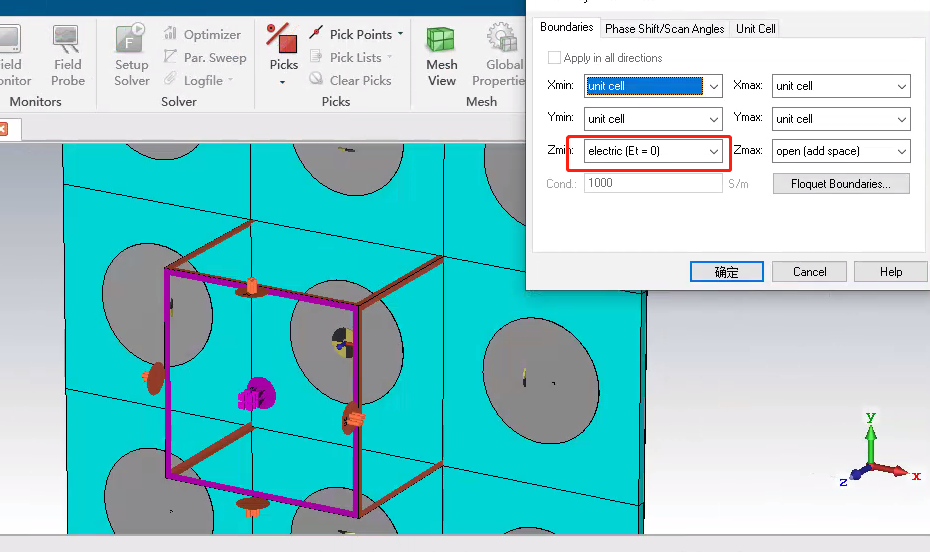Click the Help button
This screenshot has height=552, width=930.
pos(891,272)
